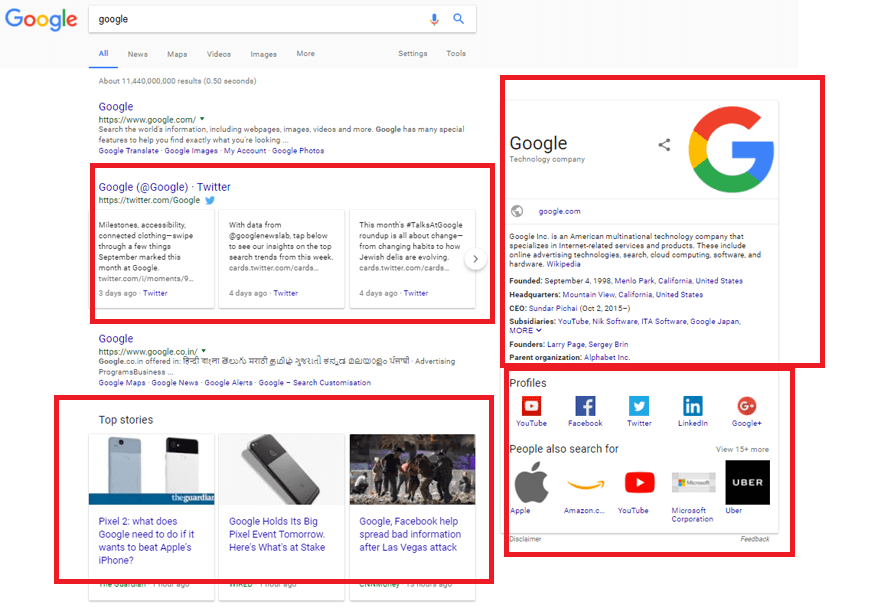Open the Google Translate sitelink

coord(128,151)
